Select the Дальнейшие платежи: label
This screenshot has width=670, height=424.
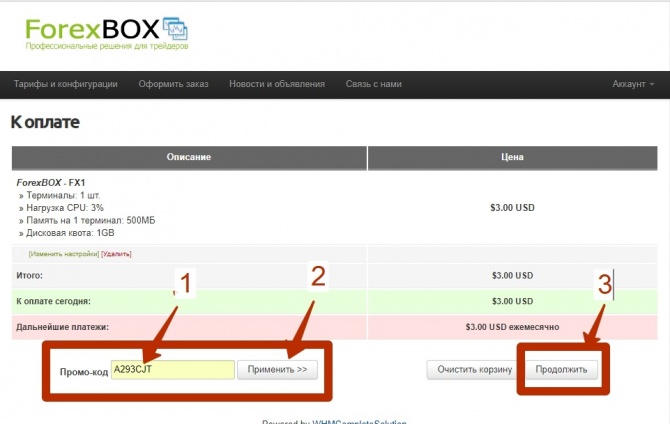tap(62, 327)
